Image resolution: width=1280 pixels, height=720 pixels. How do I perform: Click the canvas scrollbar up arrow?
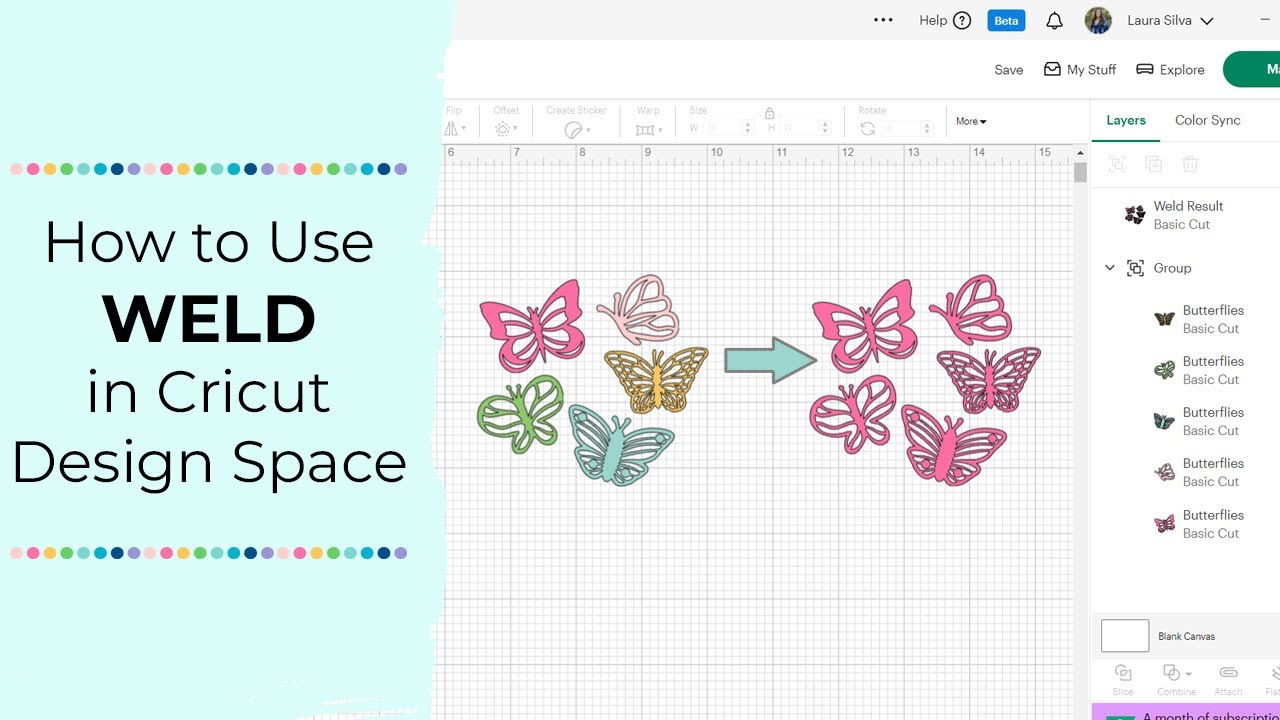[1080, 153]
